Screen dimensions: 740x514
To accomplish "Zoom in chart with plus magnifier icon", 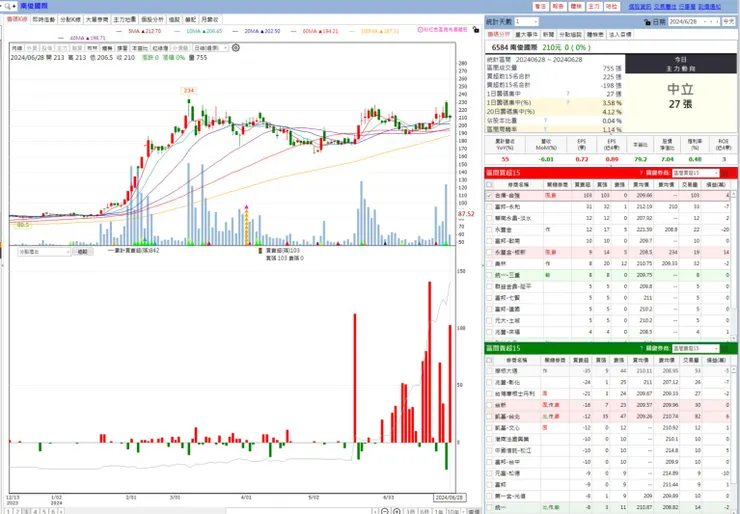I will (x=397, y=511).
